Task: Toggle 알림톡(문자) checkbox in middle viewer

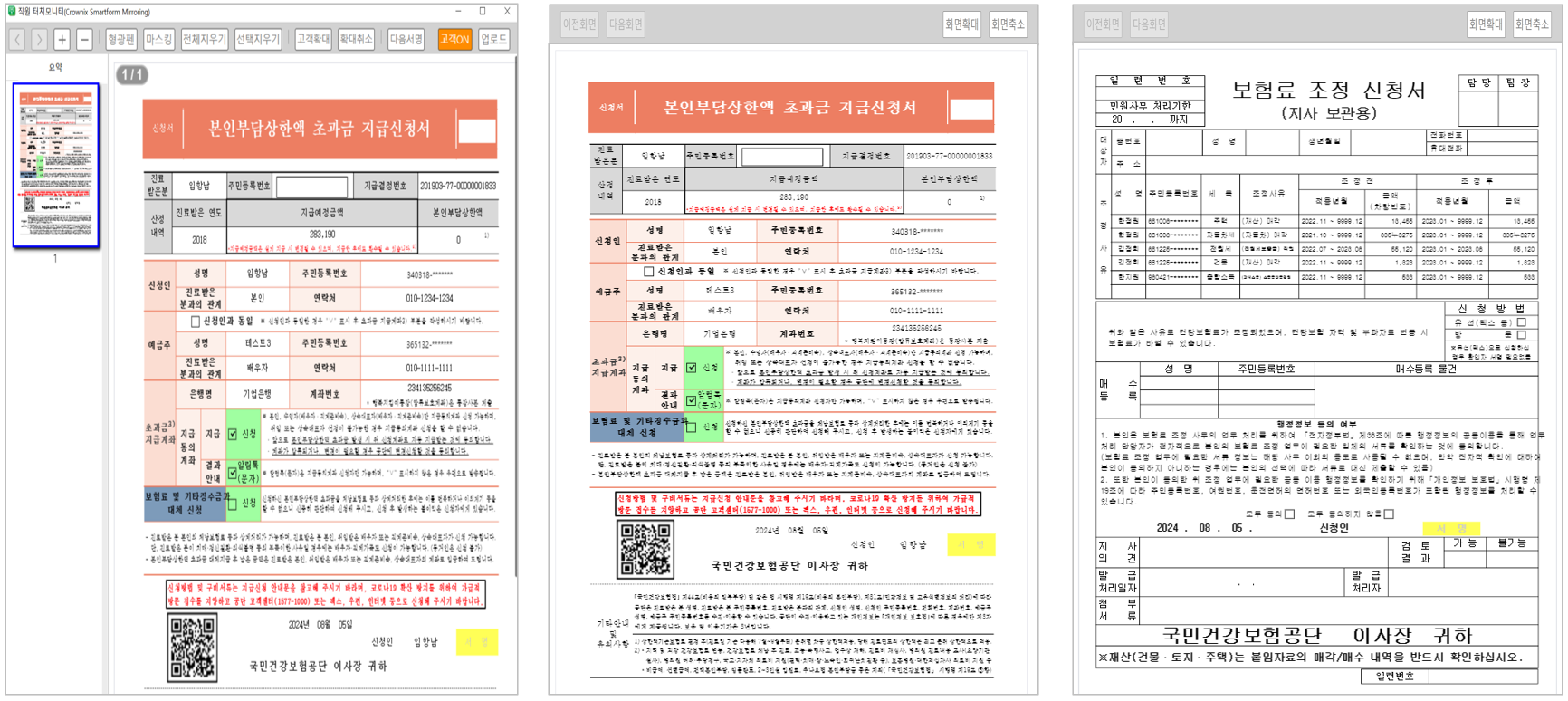Action: pyautogui.click(x=691, y=399)
